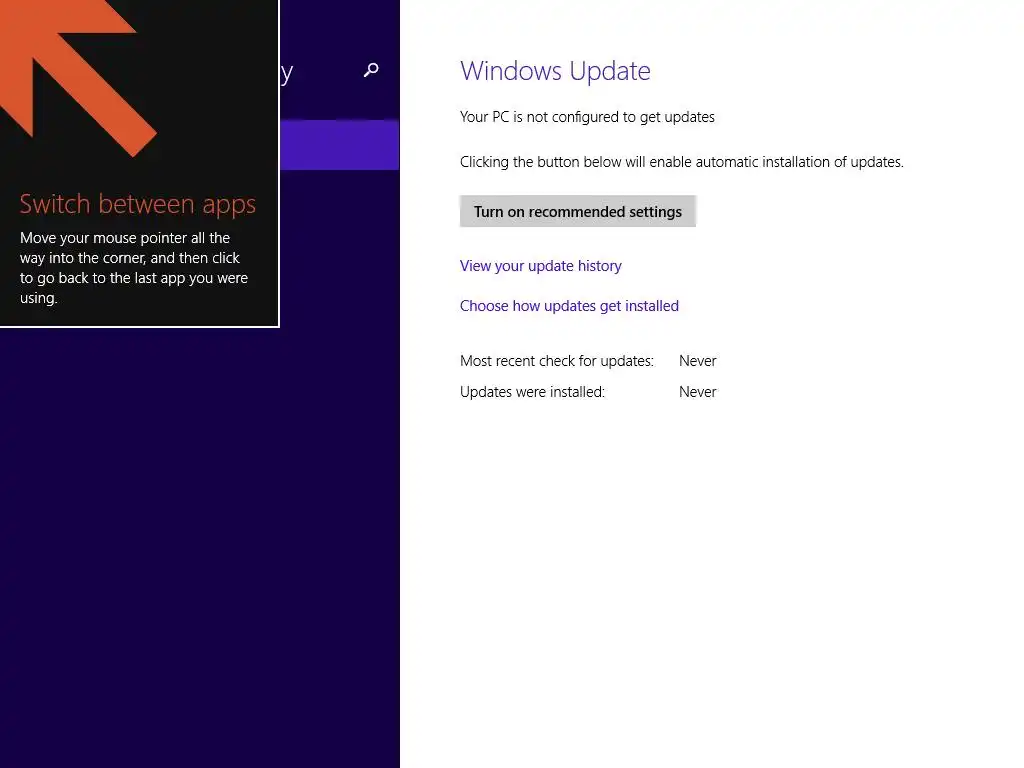Click the Windows Update heading
Screen dimensions: 1024x768
pos(555,71)
